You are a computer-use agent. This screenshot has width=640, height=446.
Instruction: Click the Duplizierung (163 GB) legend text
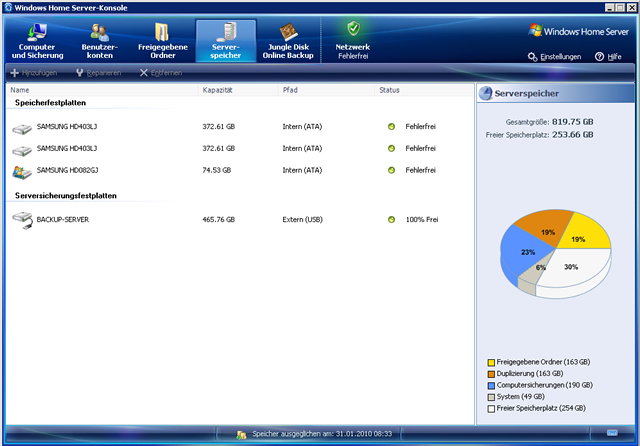530,373
